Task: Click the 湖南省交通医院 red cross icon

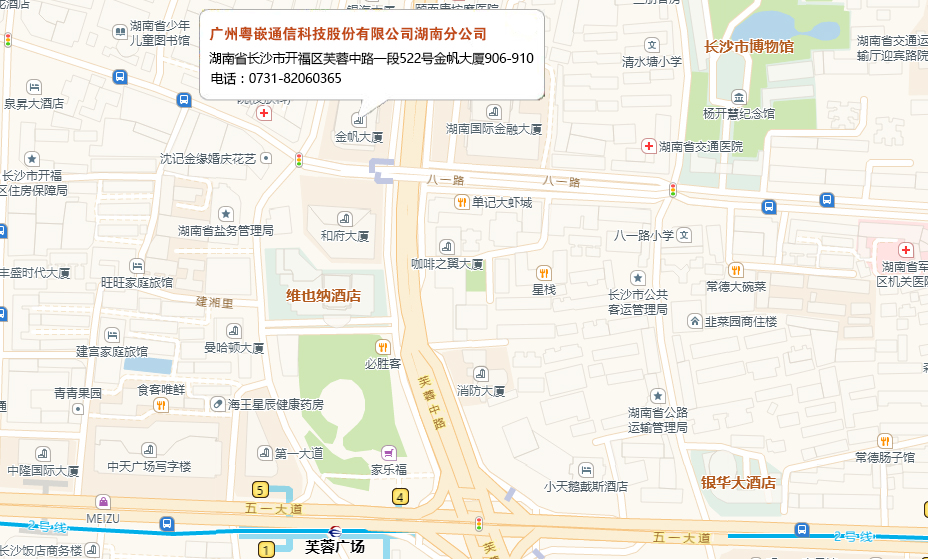Action: (649, 146)
